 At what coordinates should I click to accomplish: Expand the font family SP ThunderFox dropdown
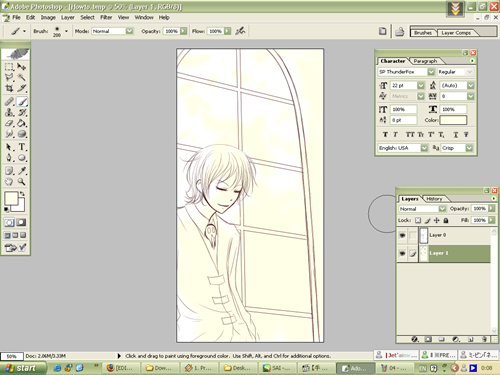coord(431,72)
